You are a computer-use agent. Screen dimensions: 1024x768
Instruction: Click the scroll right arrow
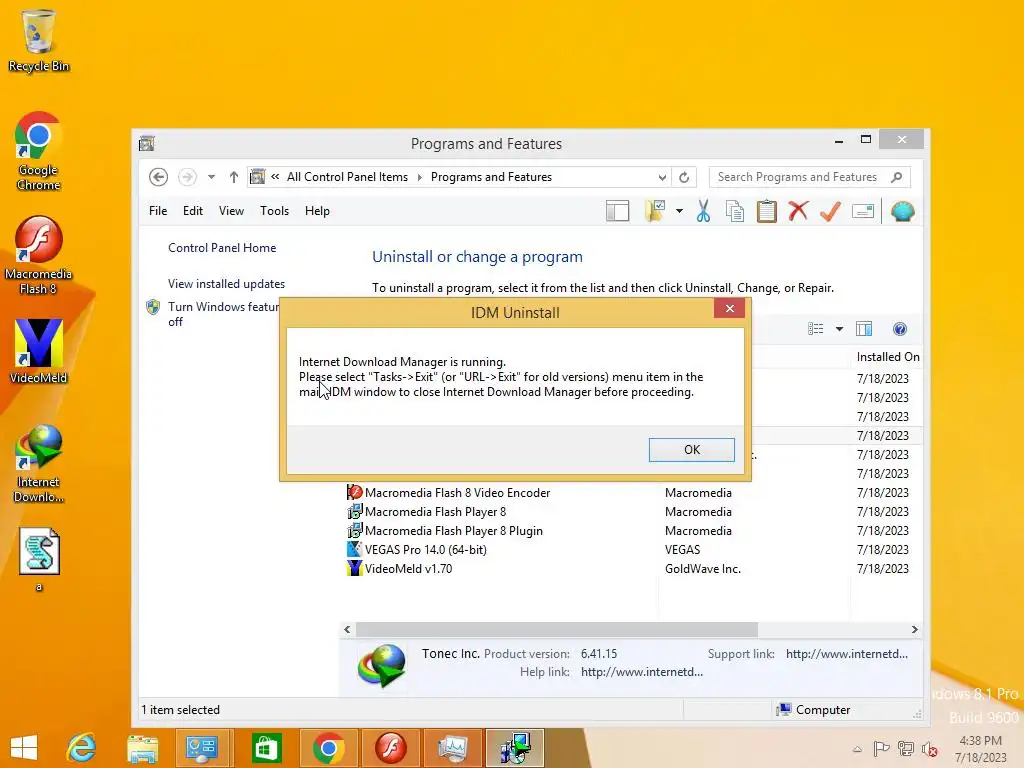[914, 630]
